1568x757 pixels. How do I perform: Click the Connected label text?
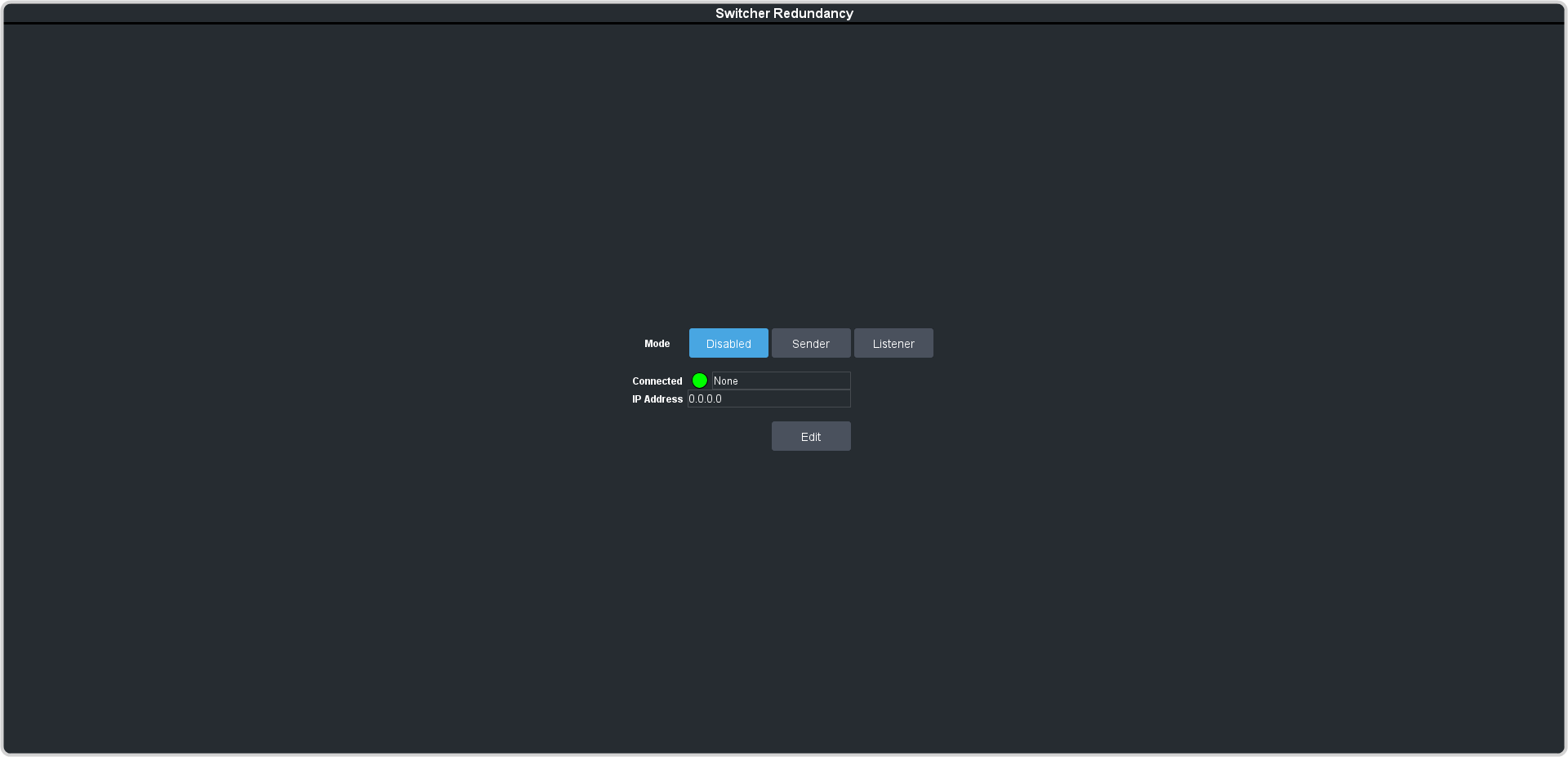tap(657, 381)
